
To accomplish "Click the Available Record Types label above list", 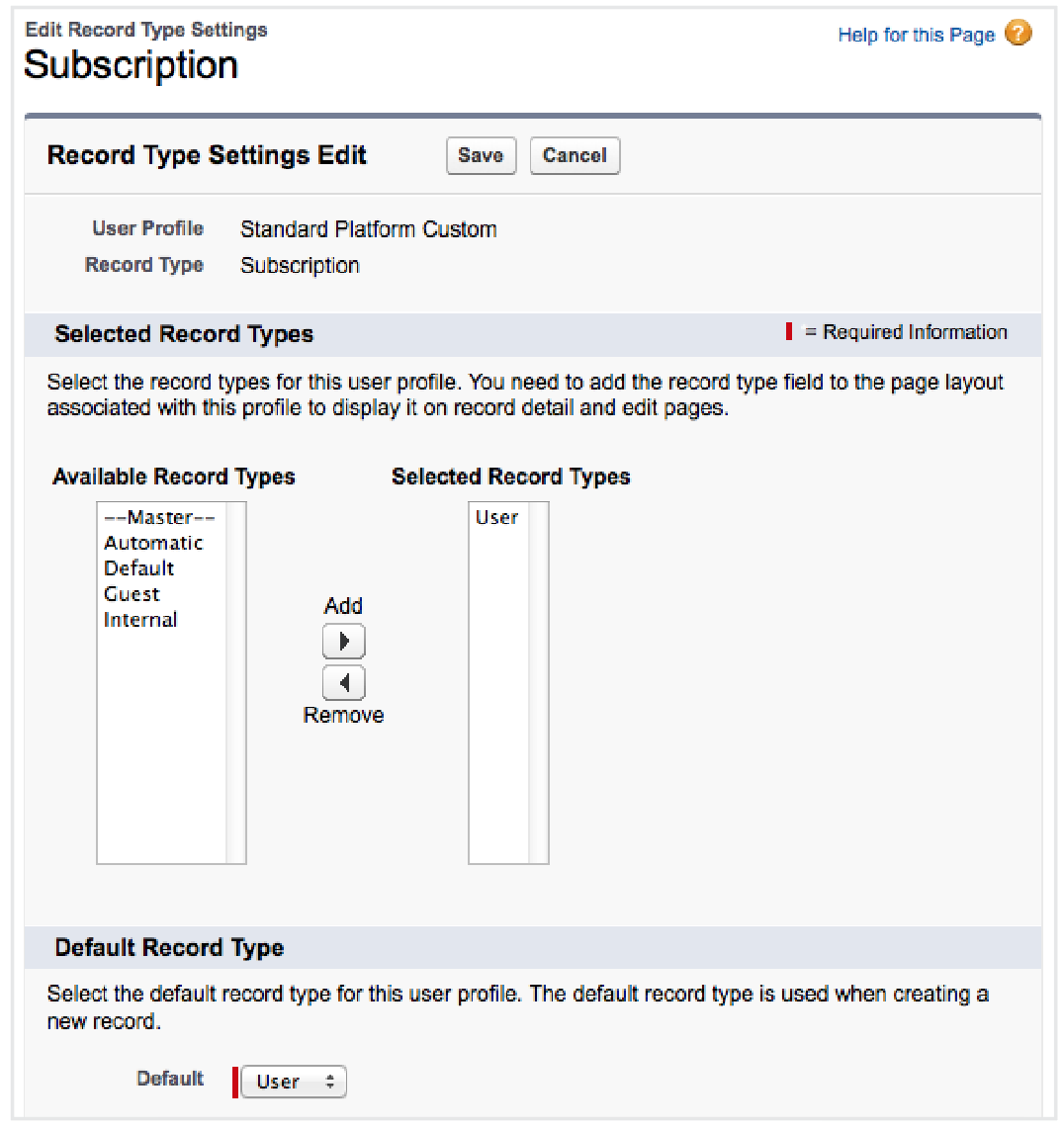I will click(174, 477).
